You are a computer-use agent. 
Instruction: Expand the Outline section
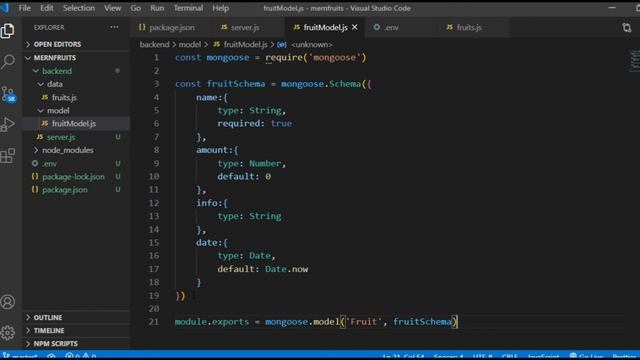48,317
